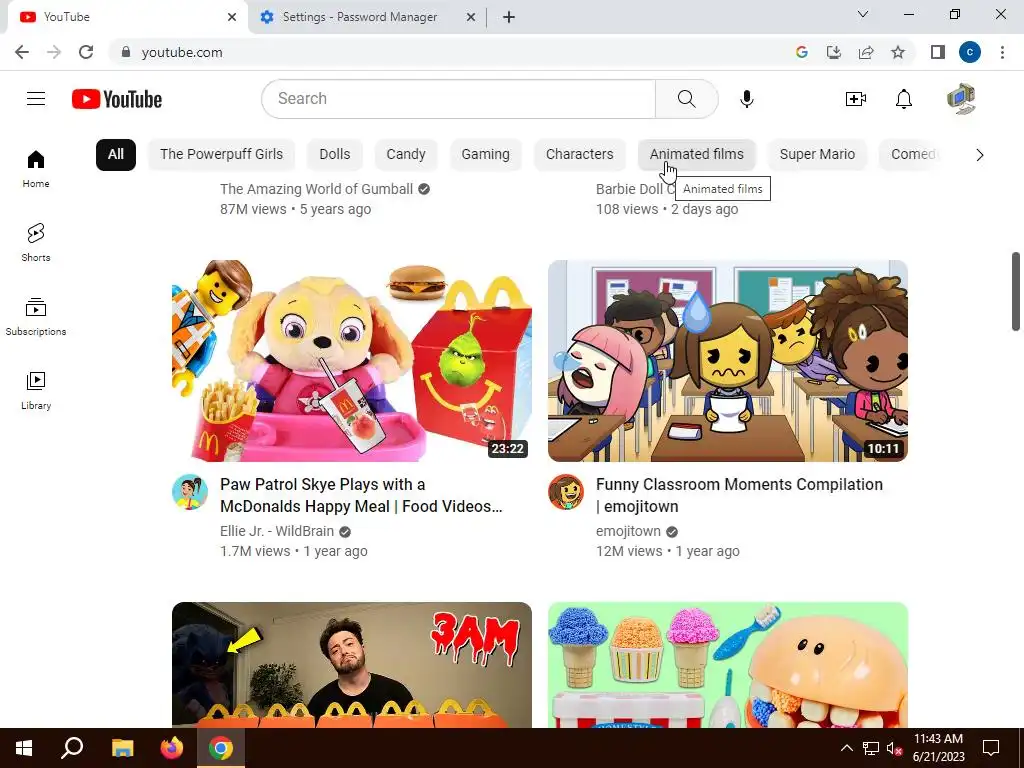Open the muted volume tray icon
Viewport: 1024px width, 768px height.
click(x=894, y=748)
